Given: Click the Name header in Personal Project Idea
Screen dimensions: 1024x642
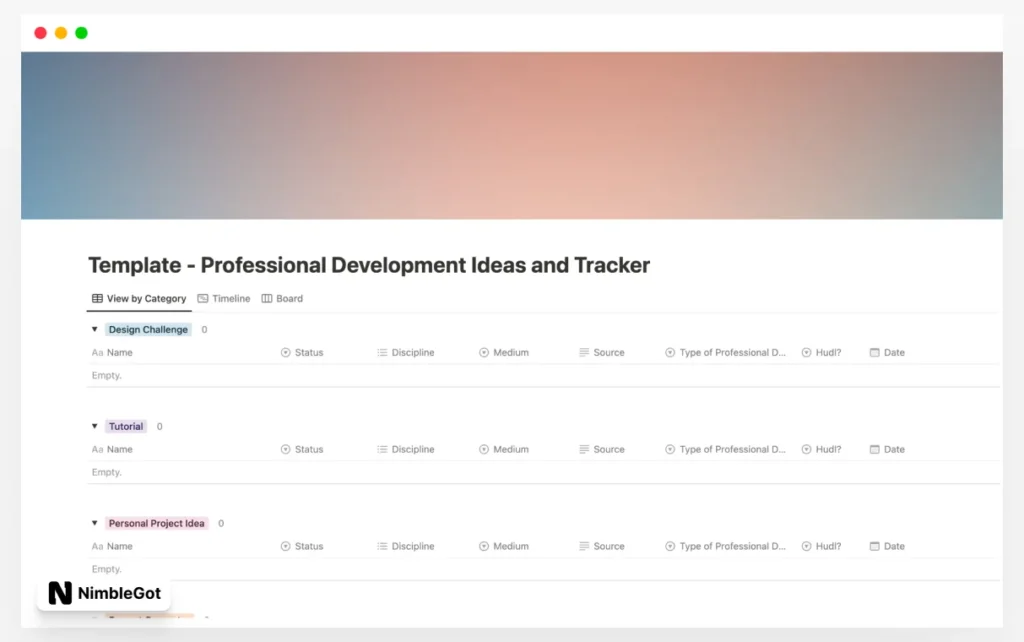Looking at the screenshot, I should (x=112, y=546).
